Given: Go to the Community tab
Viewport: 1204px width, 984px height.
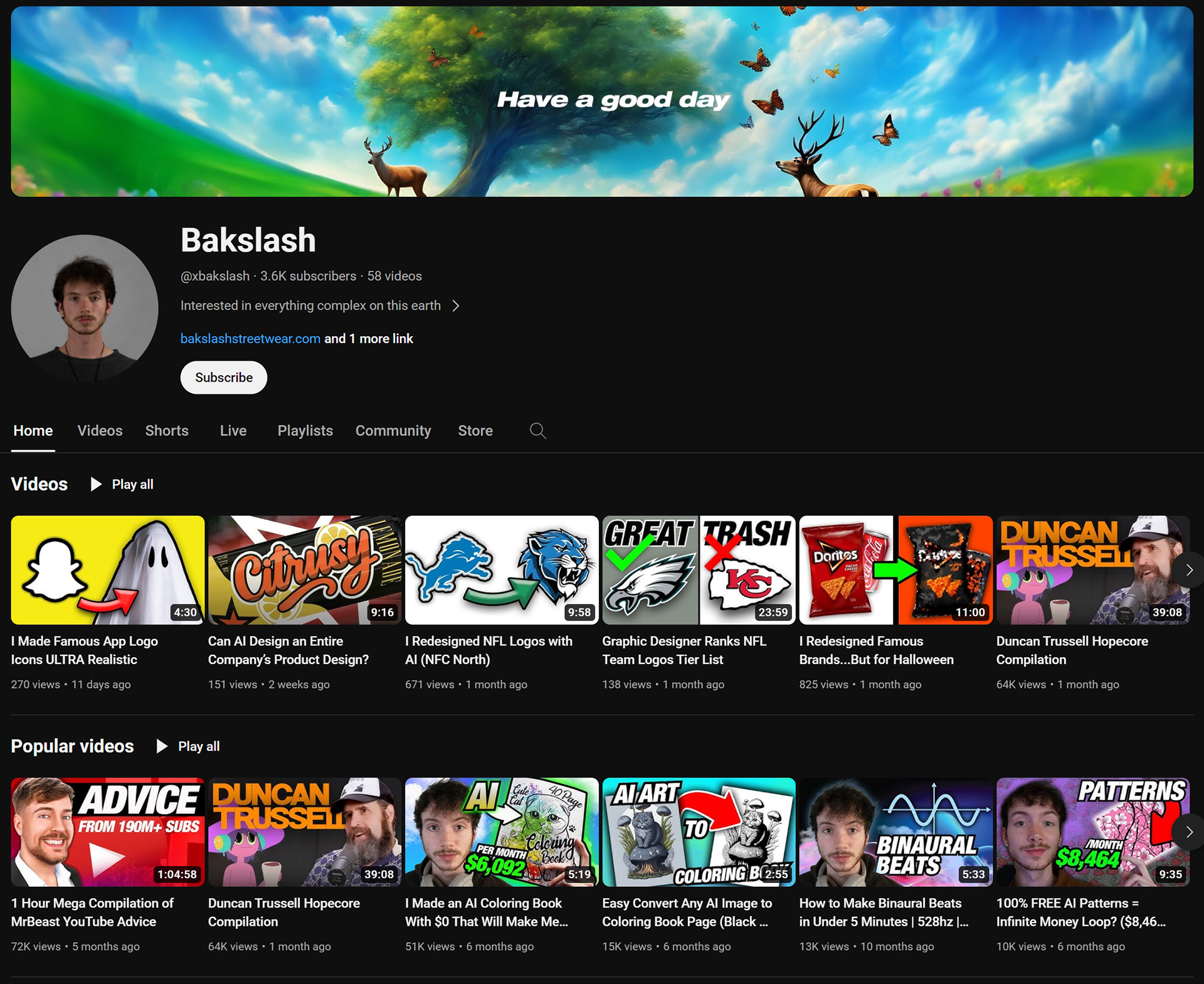Looking at the screenshot, I should [x=393, y=431].
